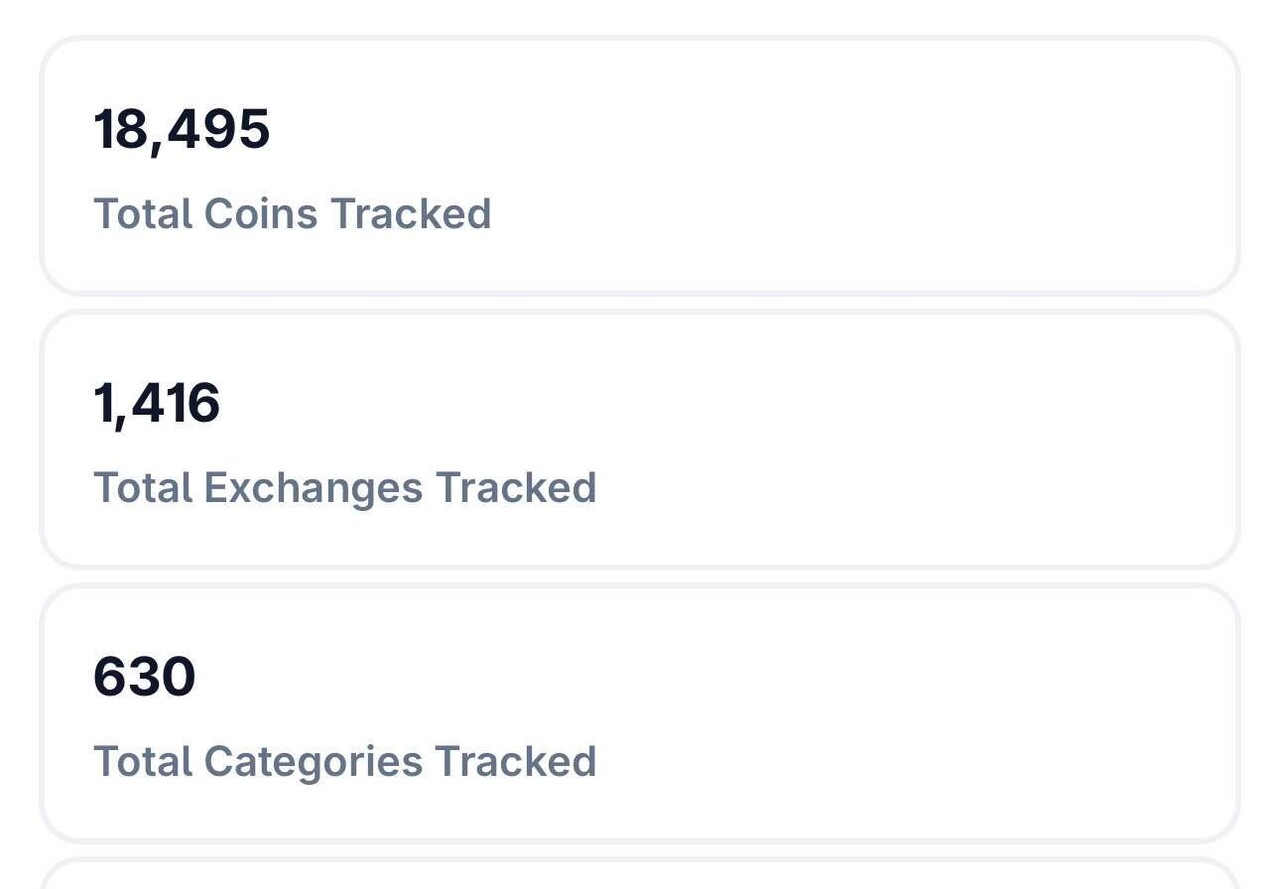Click the "Total Categories Tracked" label
The width and height of the screenshot is (1280, 889).
(344, 761)
